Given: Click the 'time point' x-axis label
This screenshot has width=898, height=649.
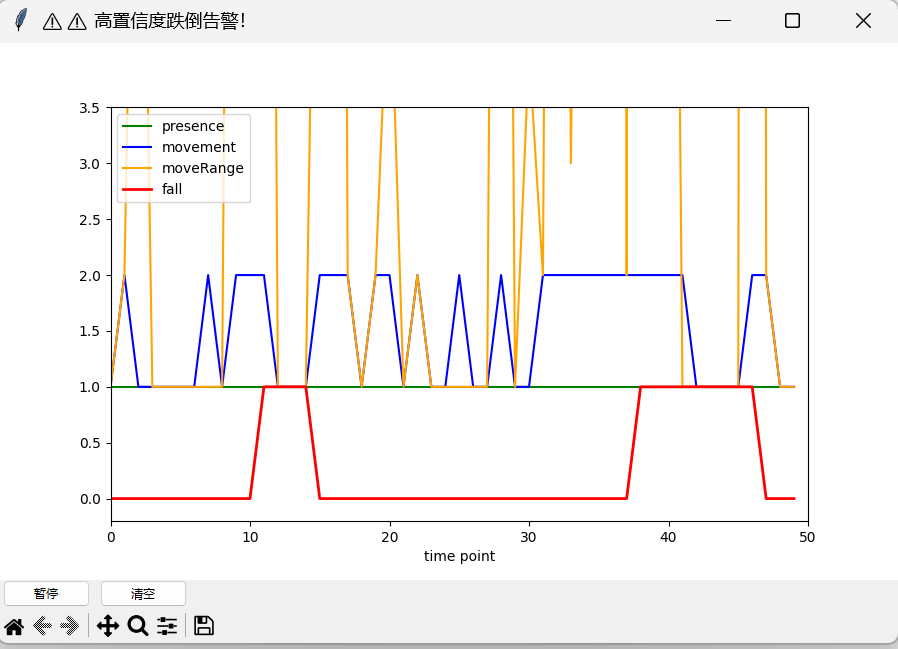Looking at the screenshot, I should coord(459,556).
